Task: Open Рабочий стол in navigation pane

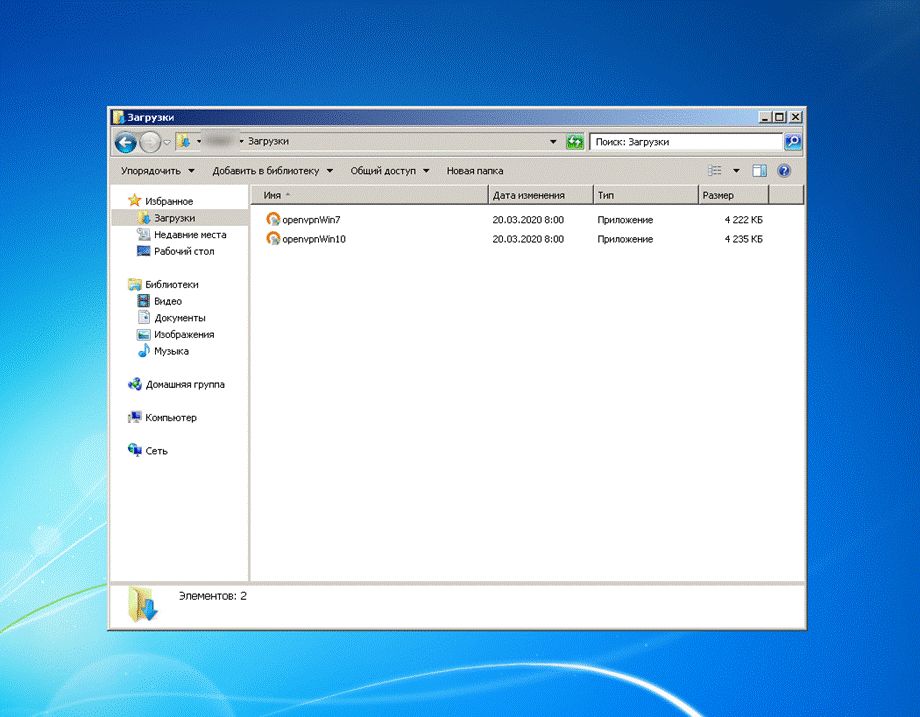Action: [x=184, y=251]
